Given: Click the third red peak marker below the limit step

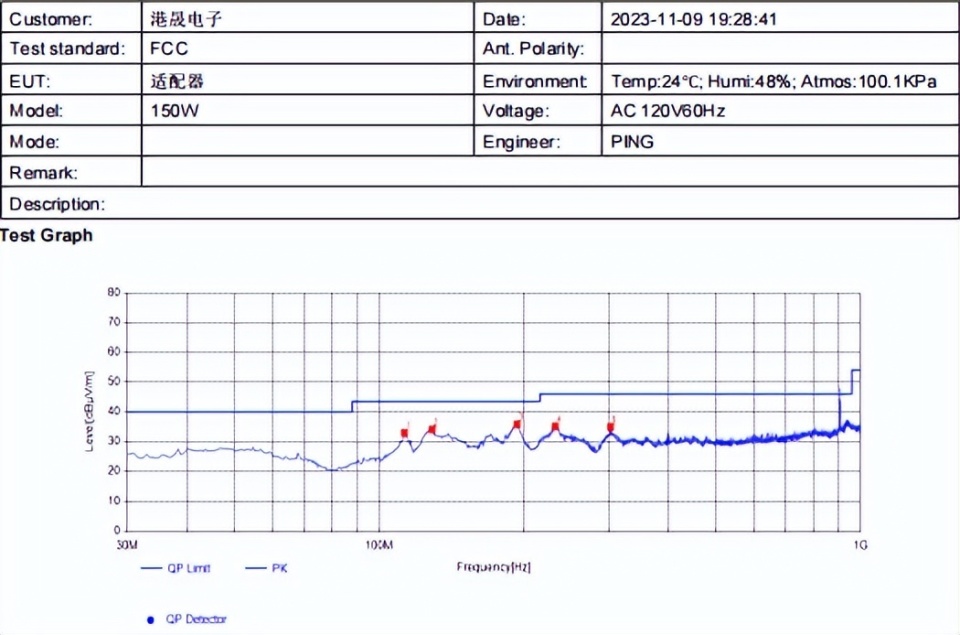Looking at the screenshot, I should (517, 424).
